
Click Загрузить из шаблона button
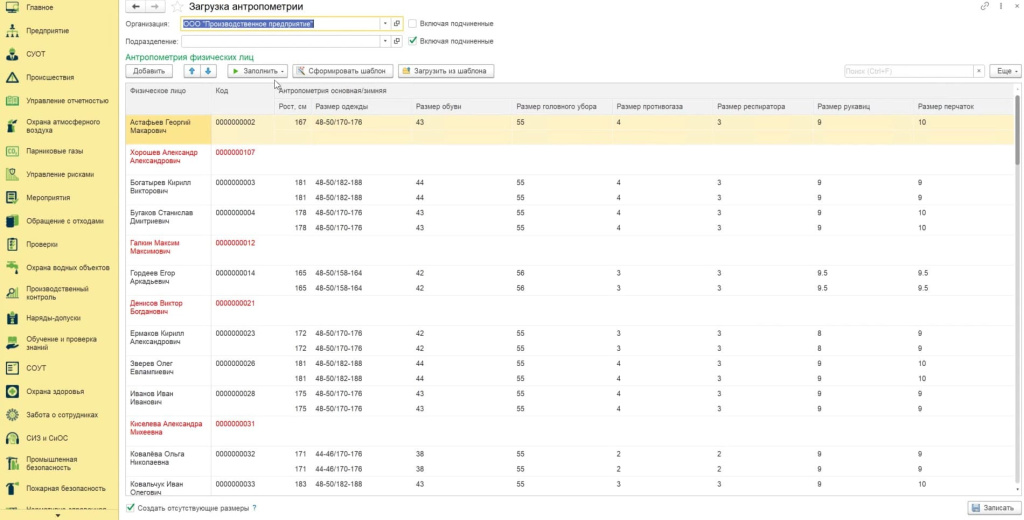[446, 71]
